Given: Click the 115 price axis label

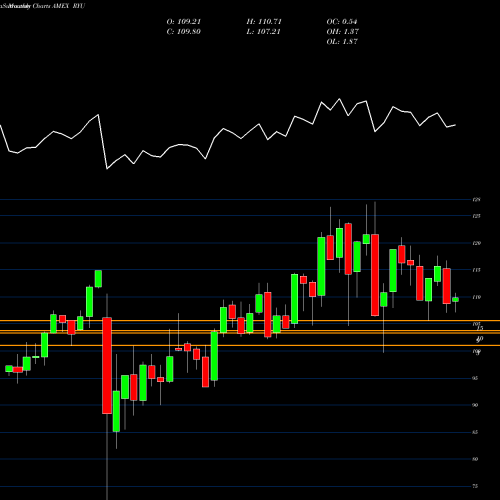Looking at the screenshot, I should [476, 270].
